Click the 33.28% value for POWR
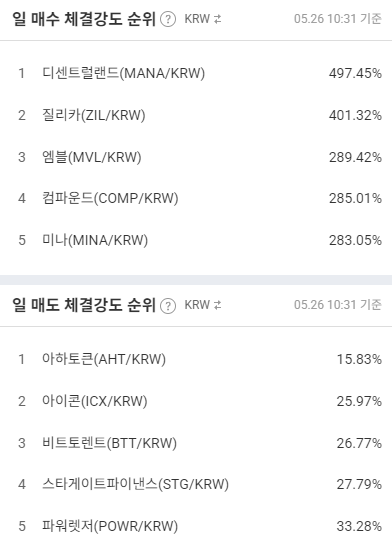 point(359,526)
